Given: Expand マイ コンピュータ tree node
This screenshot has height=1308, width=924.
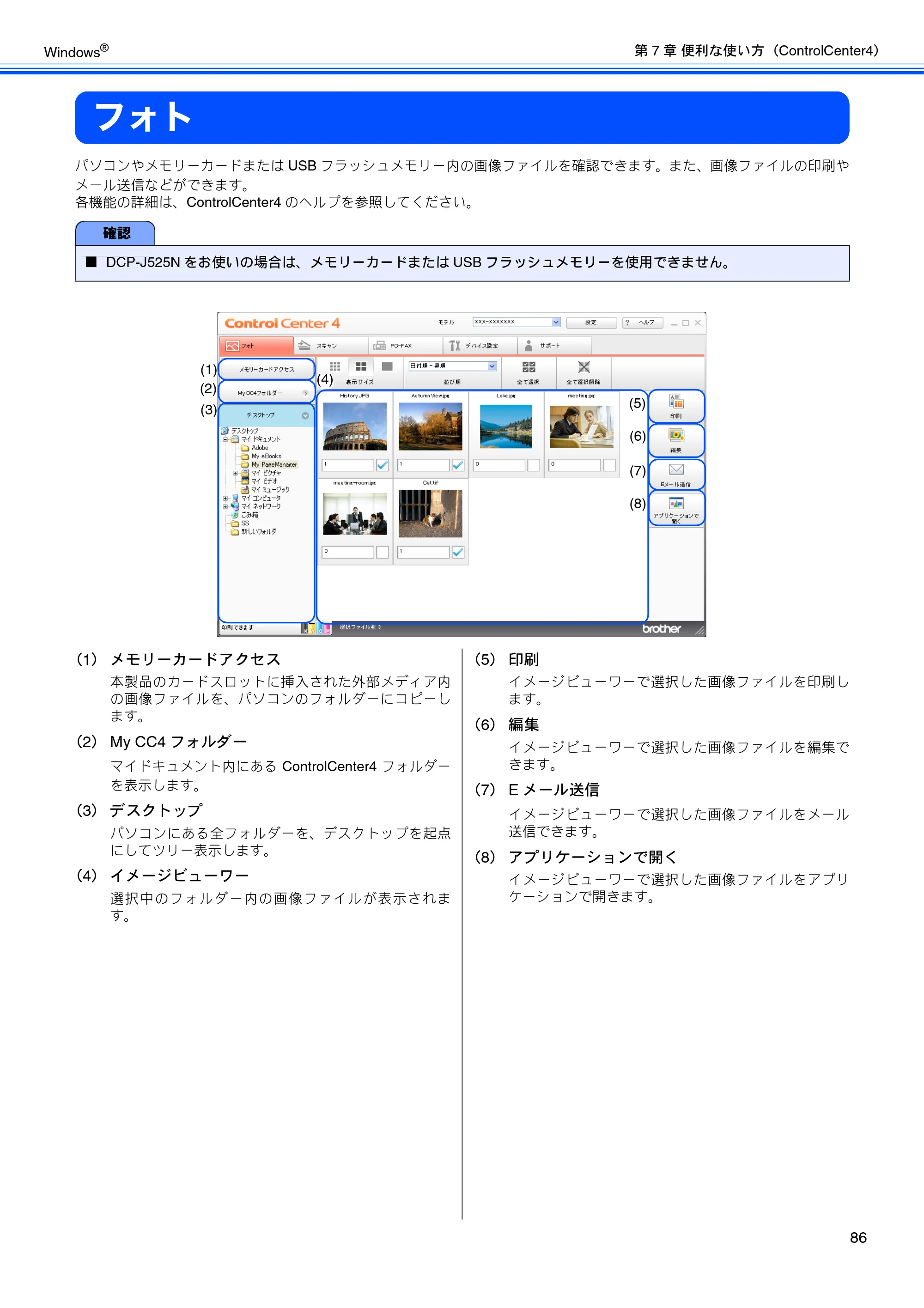Looking at the screenshot, I should [225, 498].
